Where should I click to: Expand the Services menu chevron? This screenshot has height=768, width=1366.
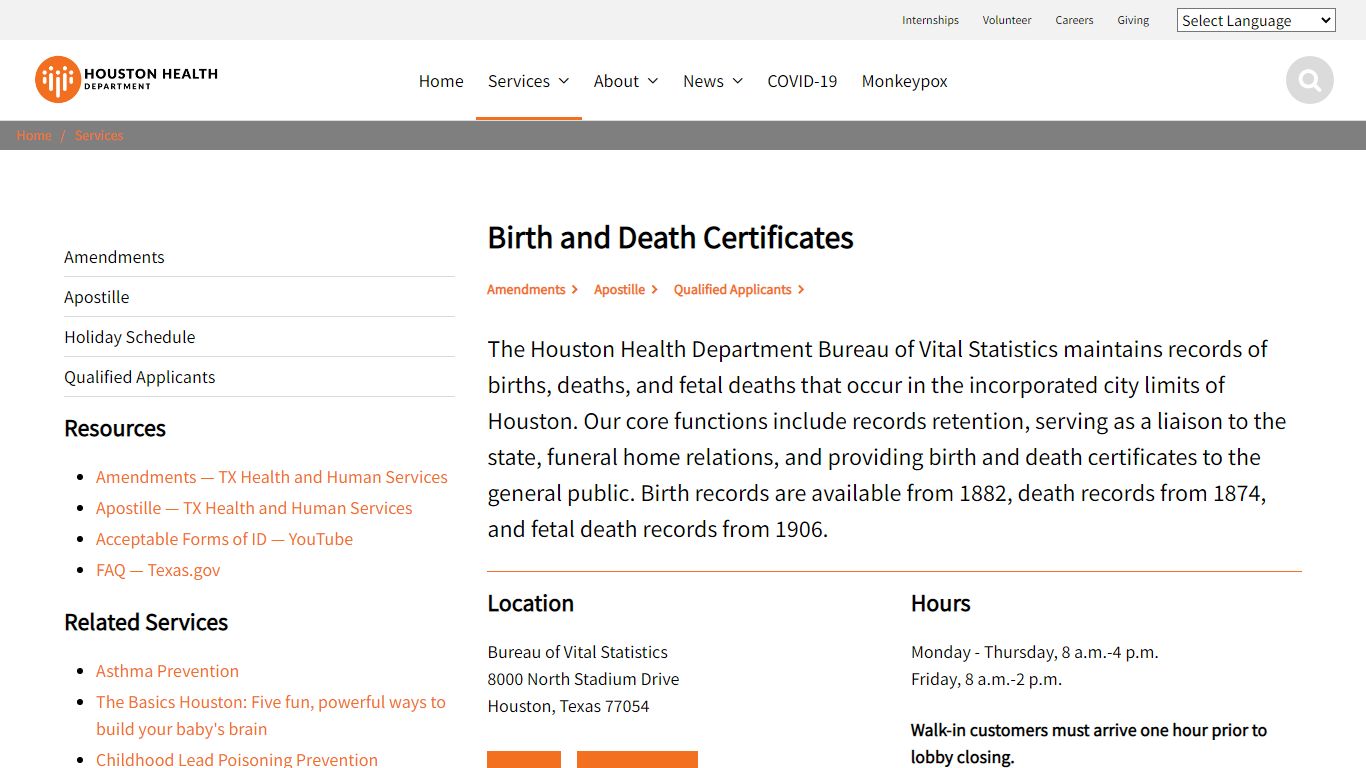click(x=564, y=81)
